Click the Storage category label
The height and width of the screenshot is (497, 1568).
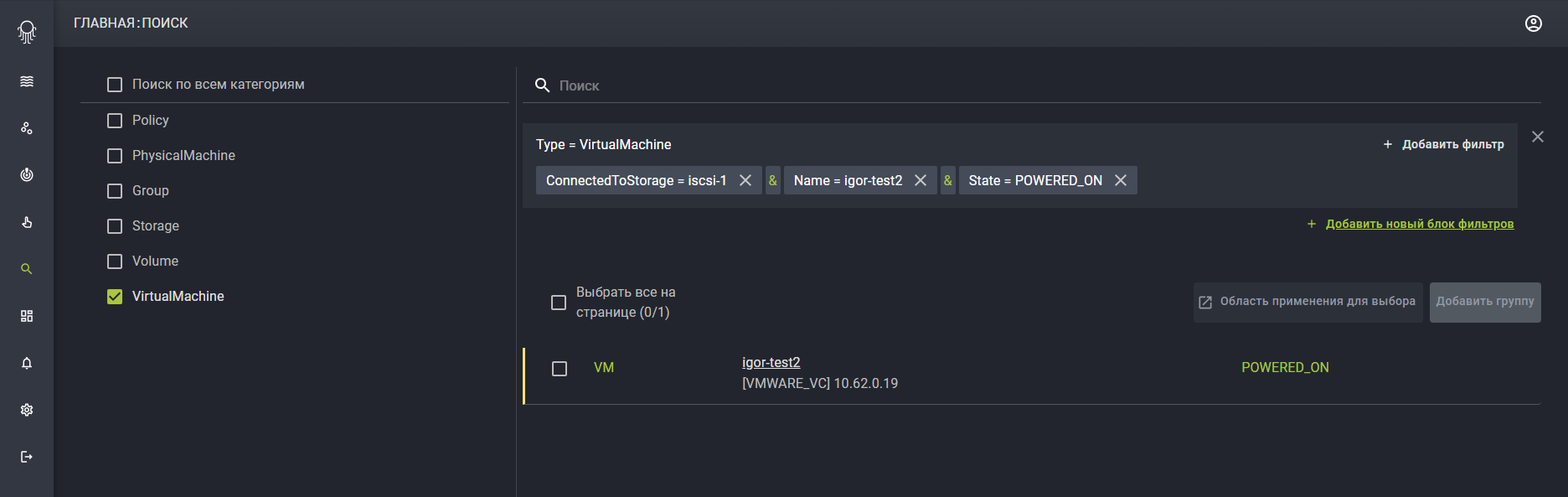156,225
